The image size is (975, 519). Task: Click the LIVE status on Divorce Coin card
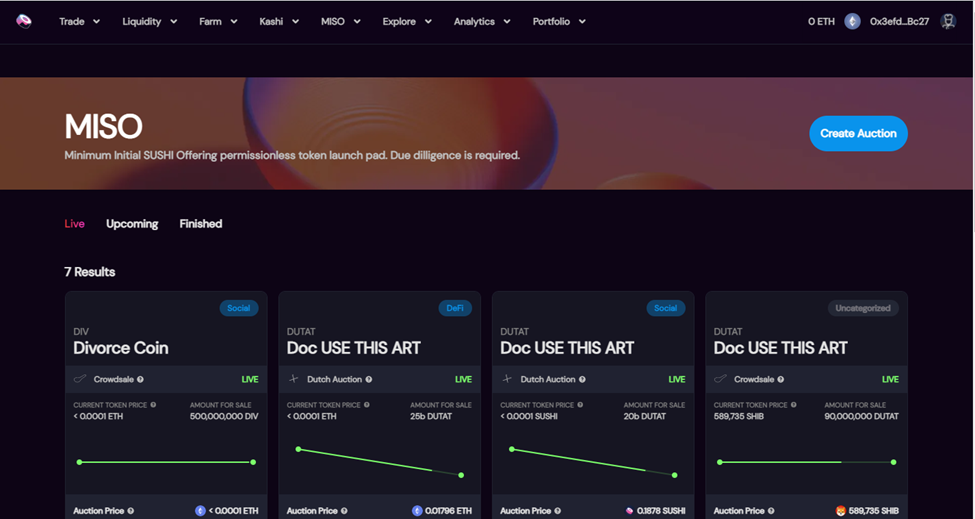pos(250,379)
